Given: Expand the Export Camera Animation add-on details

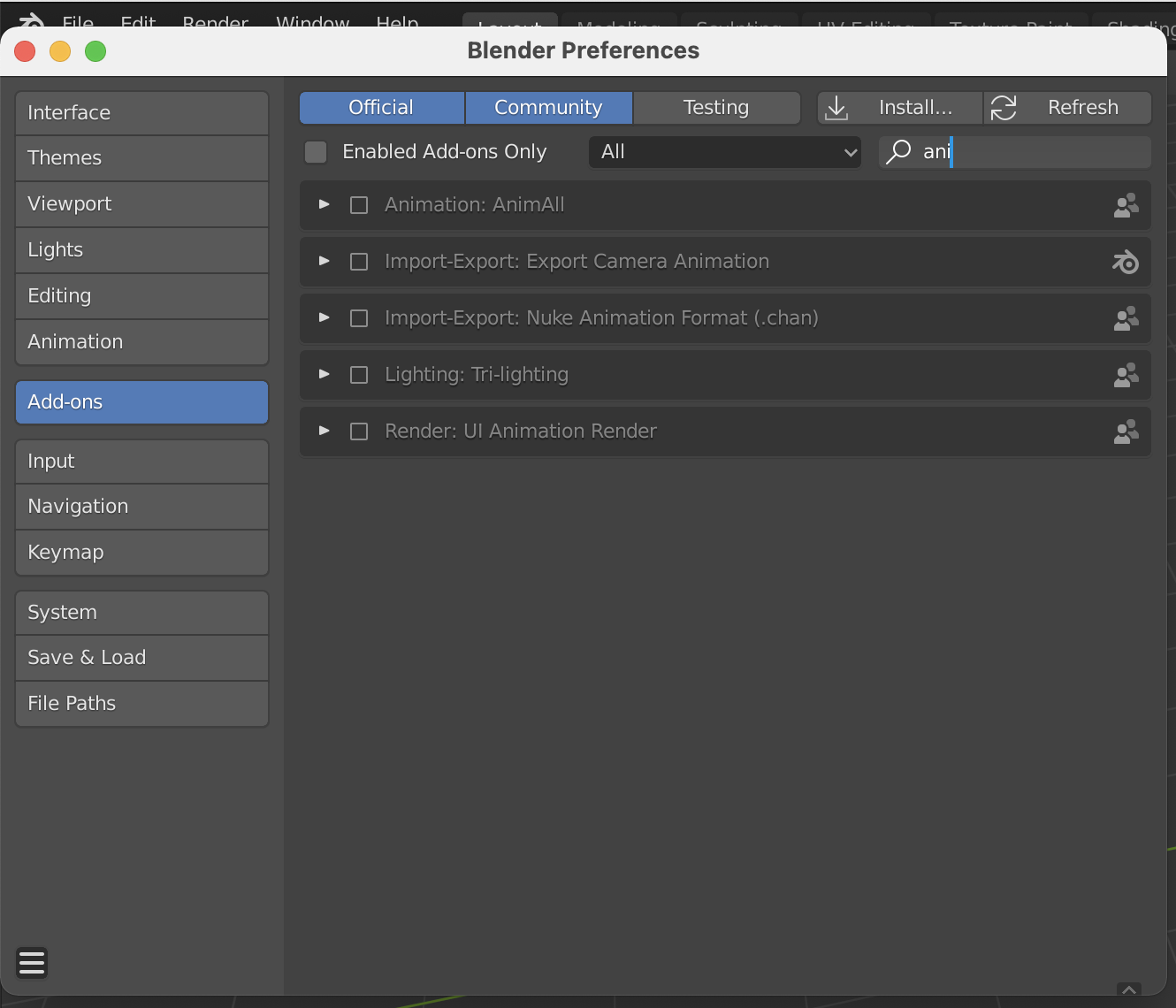Looking at the screenshot, I should pyautogui.click(x=325, y=261).
